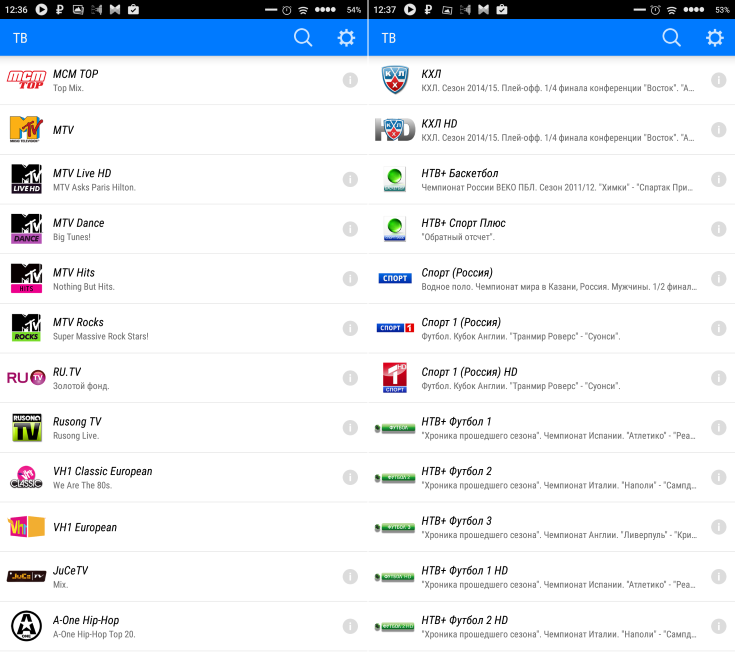Open settings gear in the left TV screen

pyautogui.click(x=346, y=38)
